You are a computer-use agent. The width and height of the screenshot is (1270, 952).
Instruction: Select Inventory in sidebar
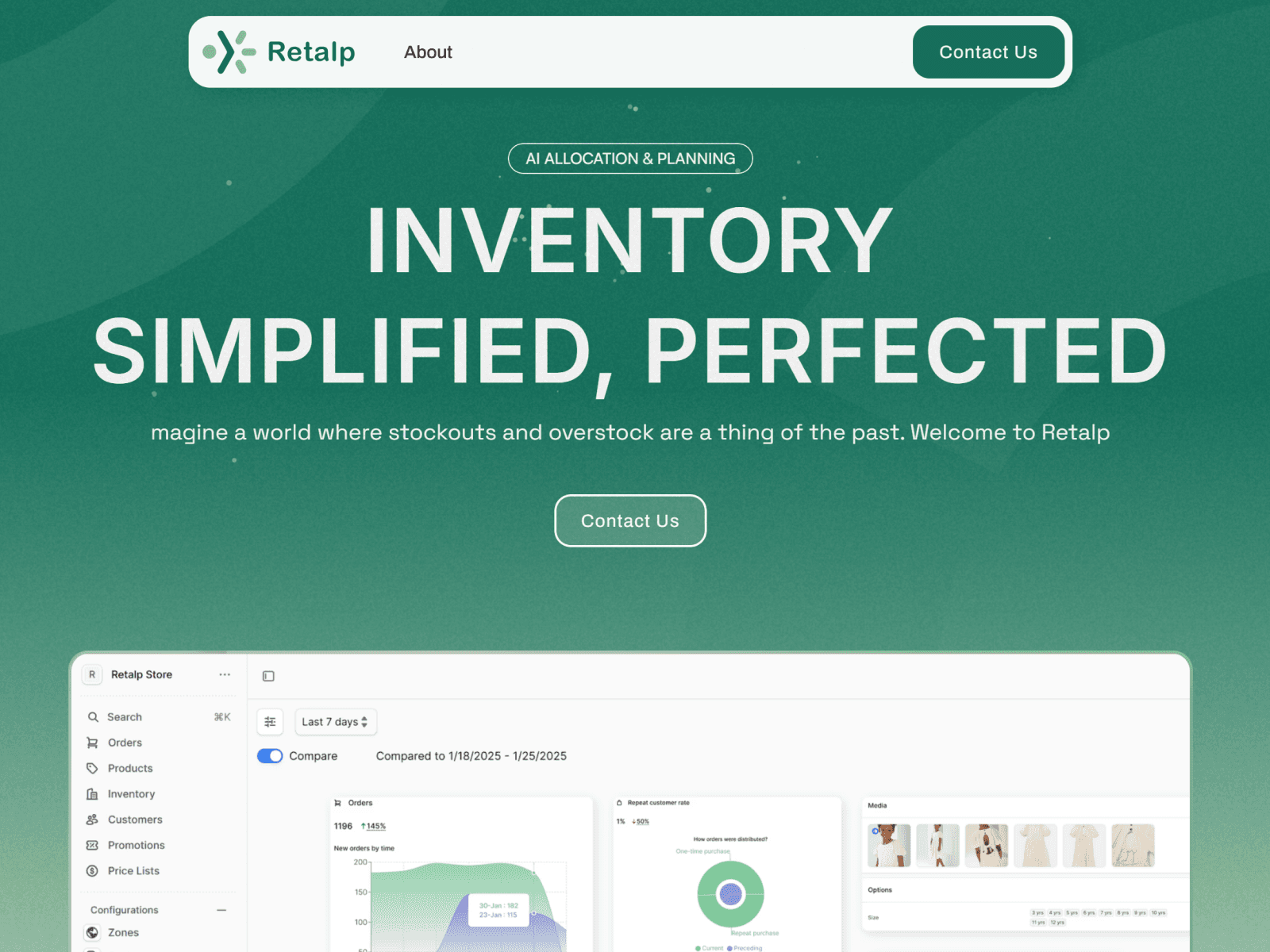[x=131, y=794]
